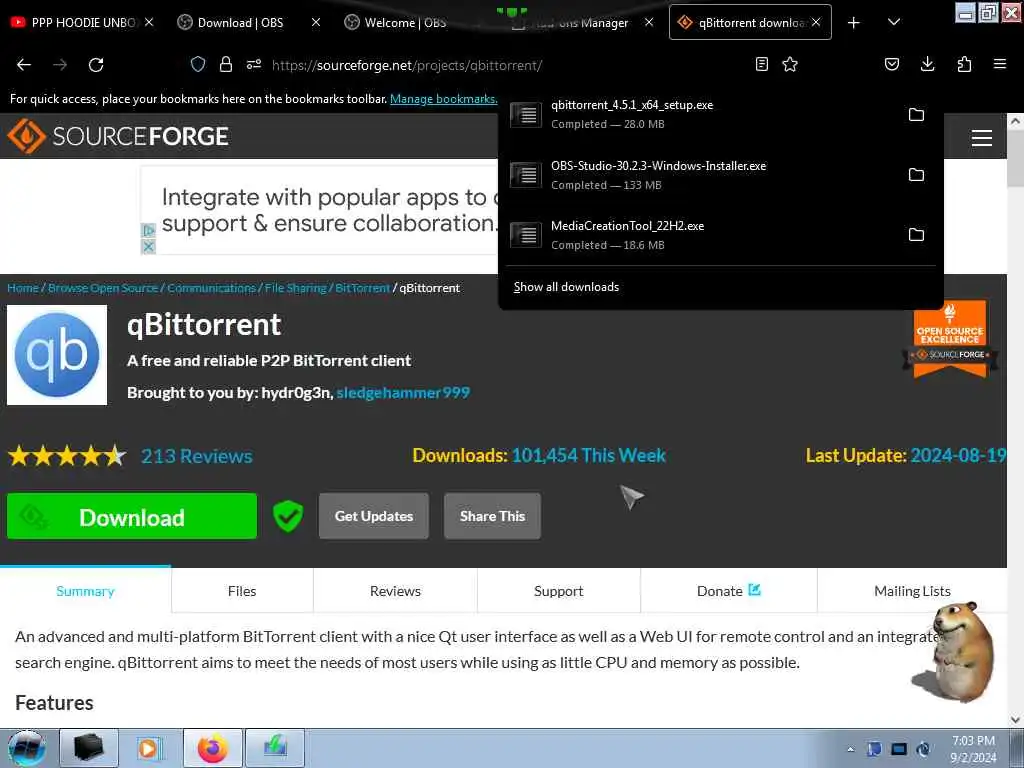1024x768 pixels.
Task: Reload the current page
Action: [96, 65]
